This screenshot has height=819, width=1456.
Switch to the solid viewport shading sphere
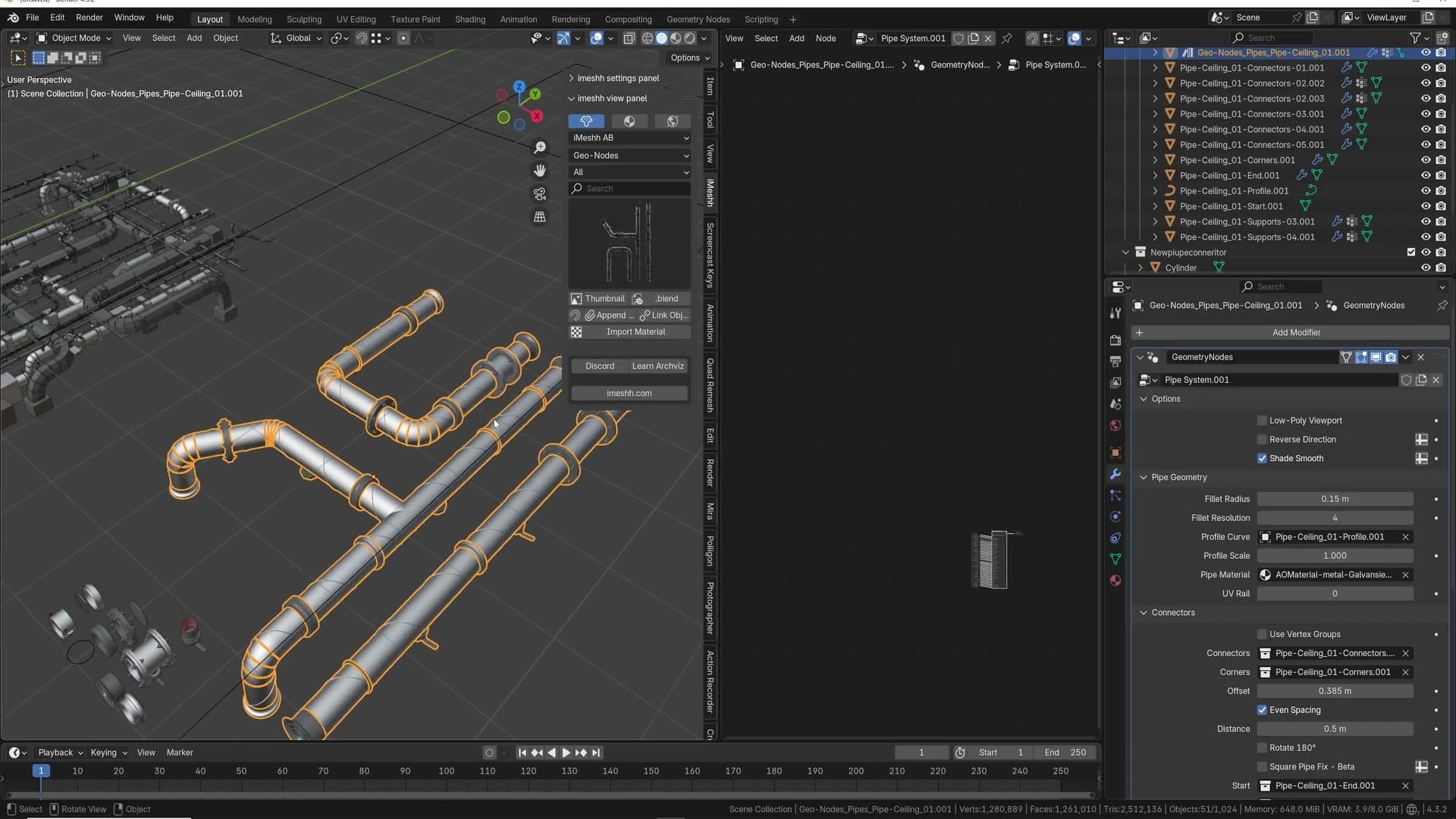(661, 38)
